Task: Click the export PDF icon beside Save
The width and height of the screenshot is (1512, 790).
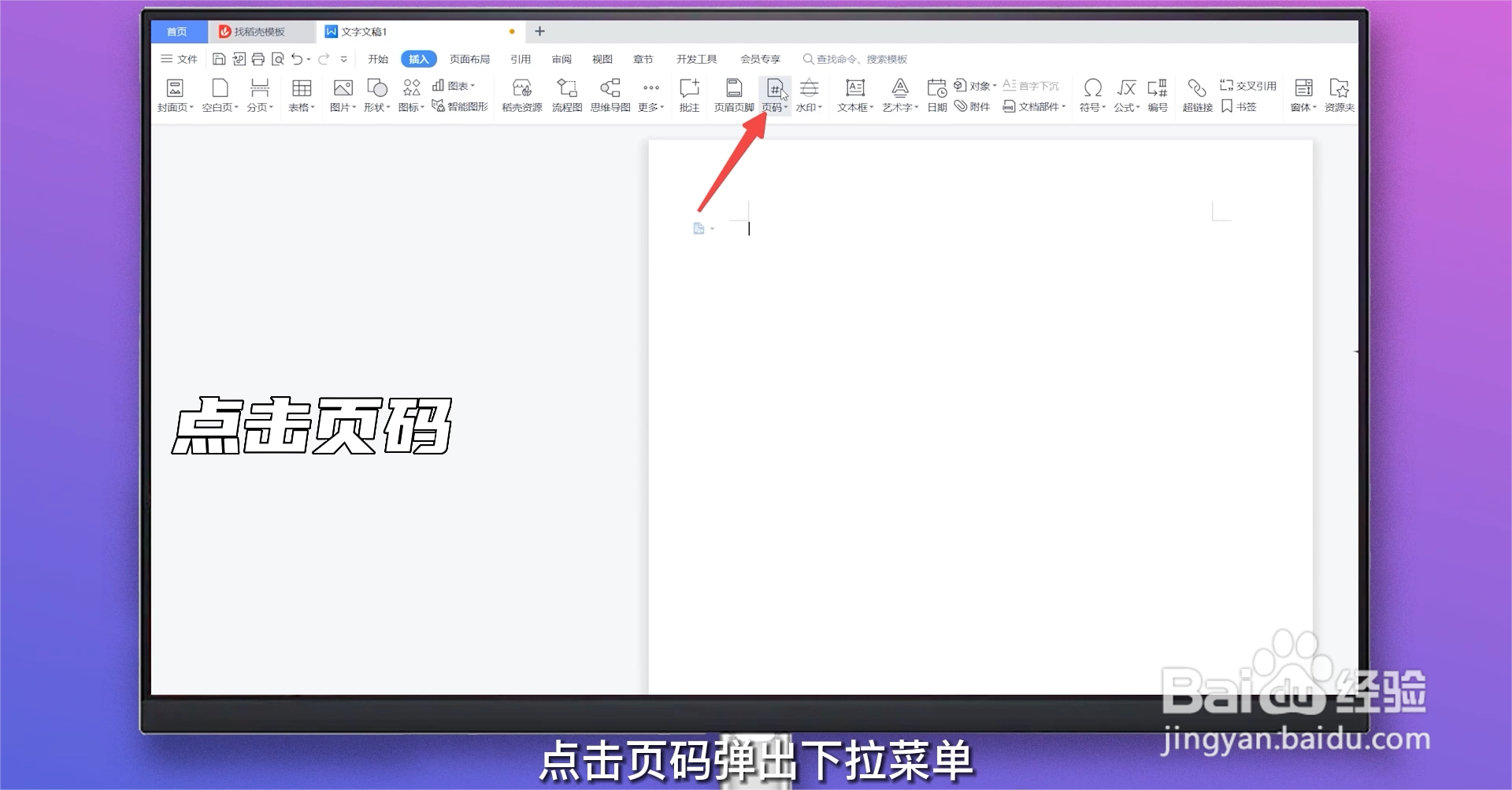Action: click(239, 59)
